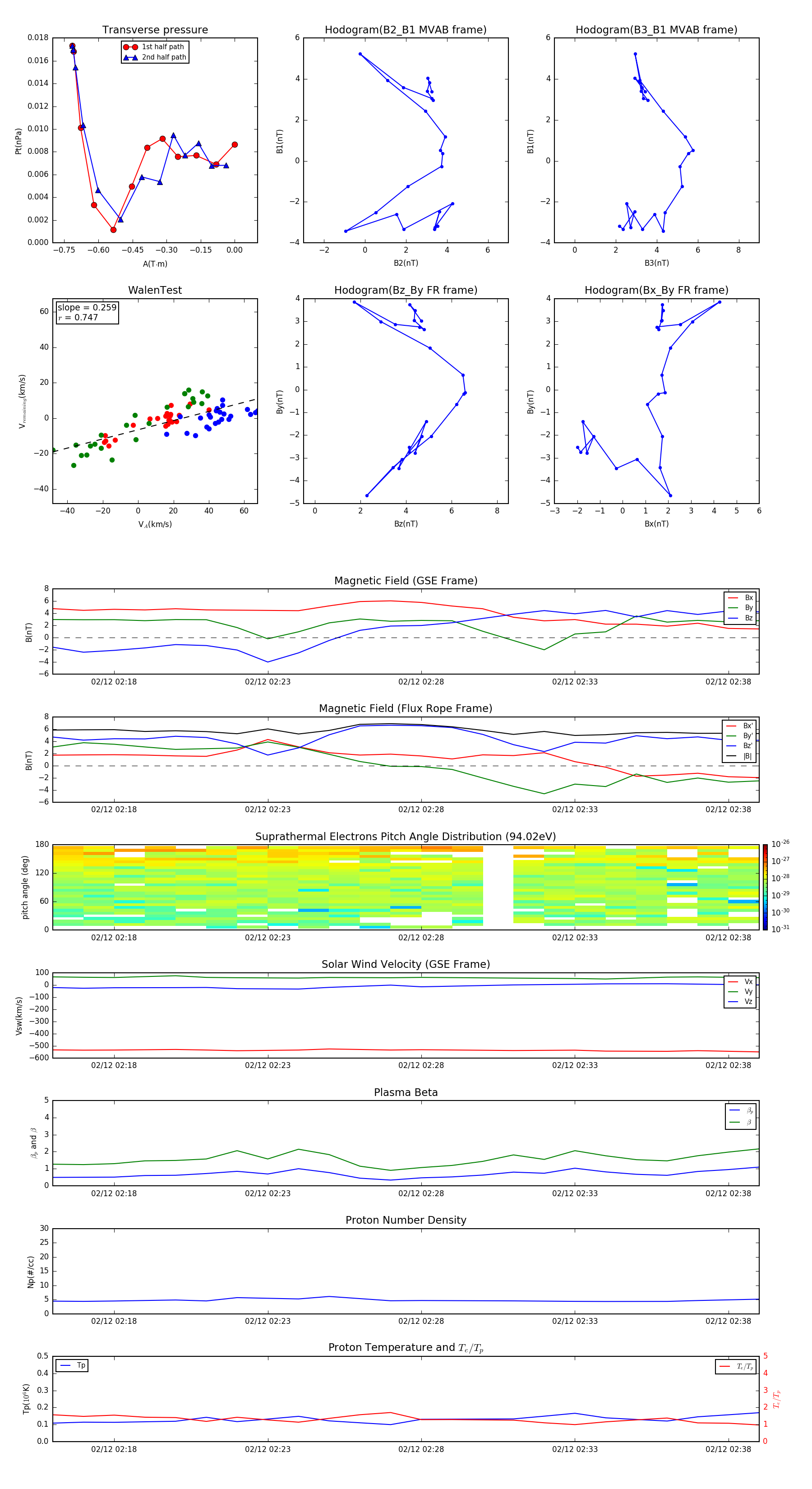Select "Vx" in the solar wind legend
The width and height of the screenshot is (812, 1489).
[741, 981]
